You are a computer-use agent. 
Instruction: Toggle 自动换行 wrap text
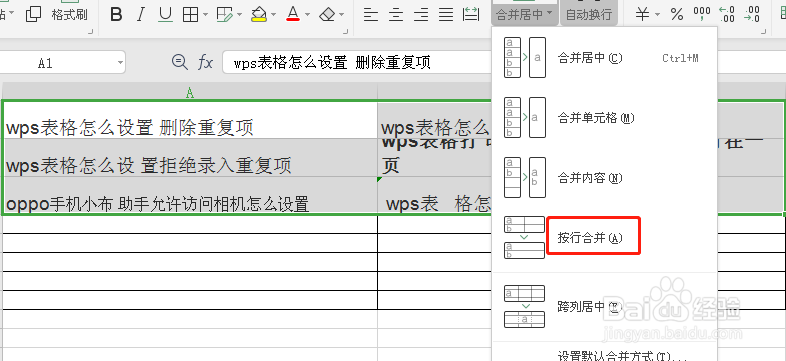589,13
